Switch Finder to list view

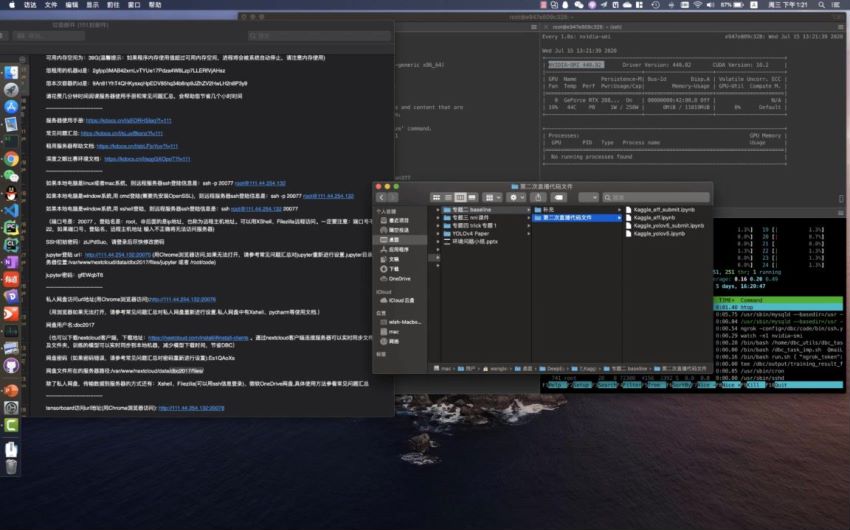click(x=448, y=197)
